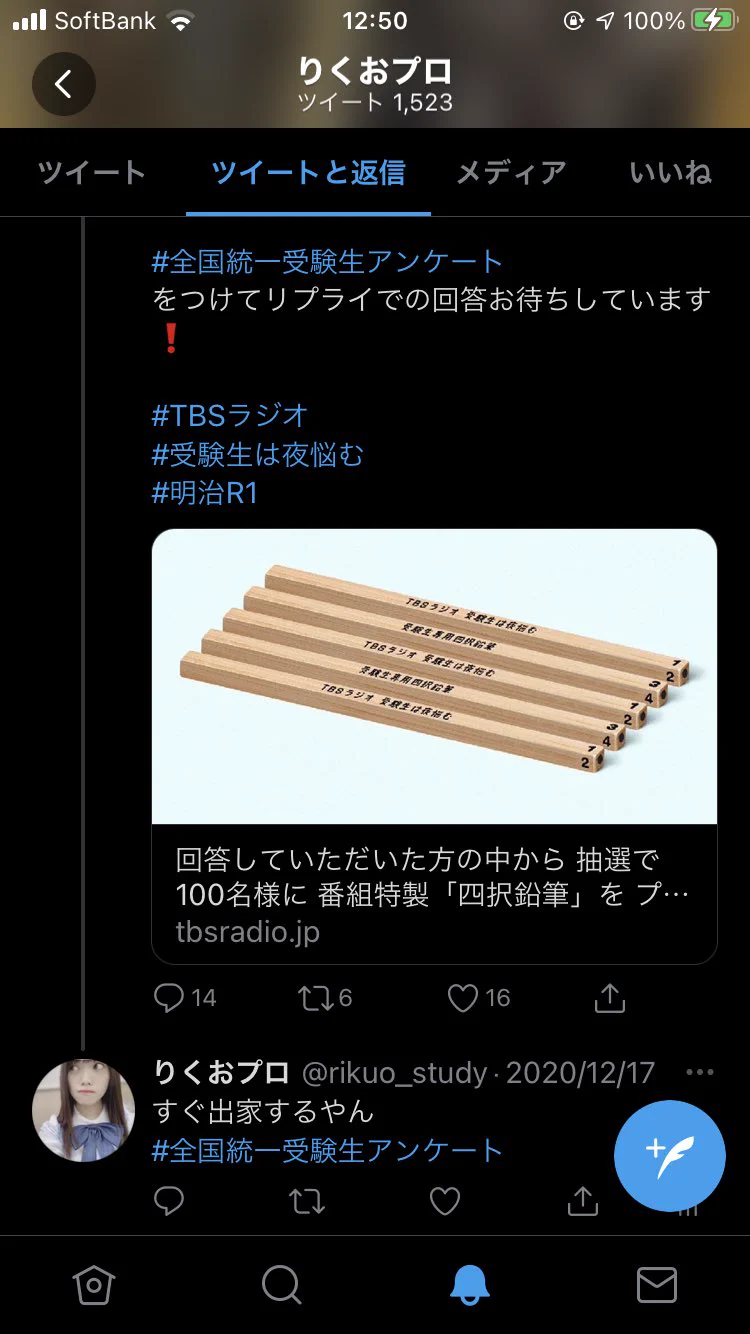Screen dimensions: 750x1334
Task: Open reply icon with 14 replies
Action: pyautogui.click(x=185, y=998)
